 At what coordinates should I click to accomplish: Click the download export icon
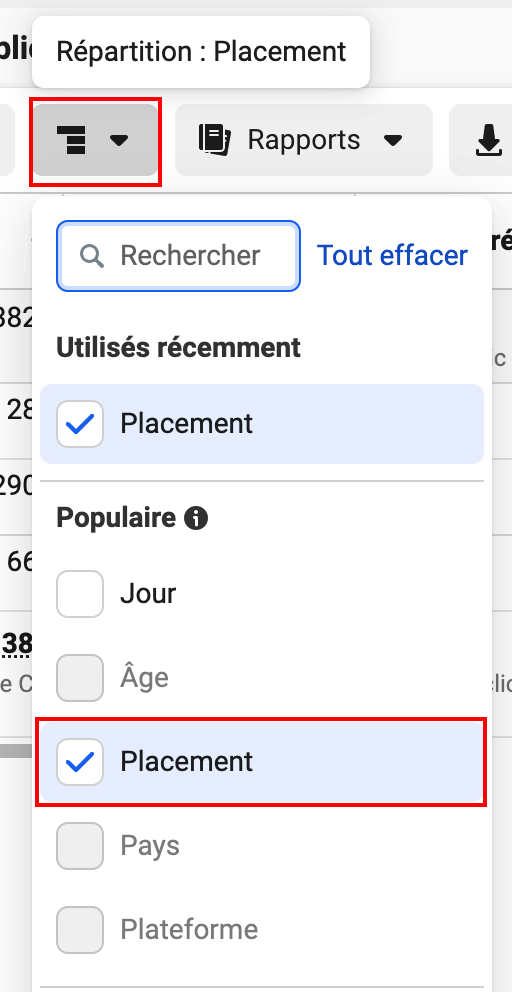(x=489, y=140)
